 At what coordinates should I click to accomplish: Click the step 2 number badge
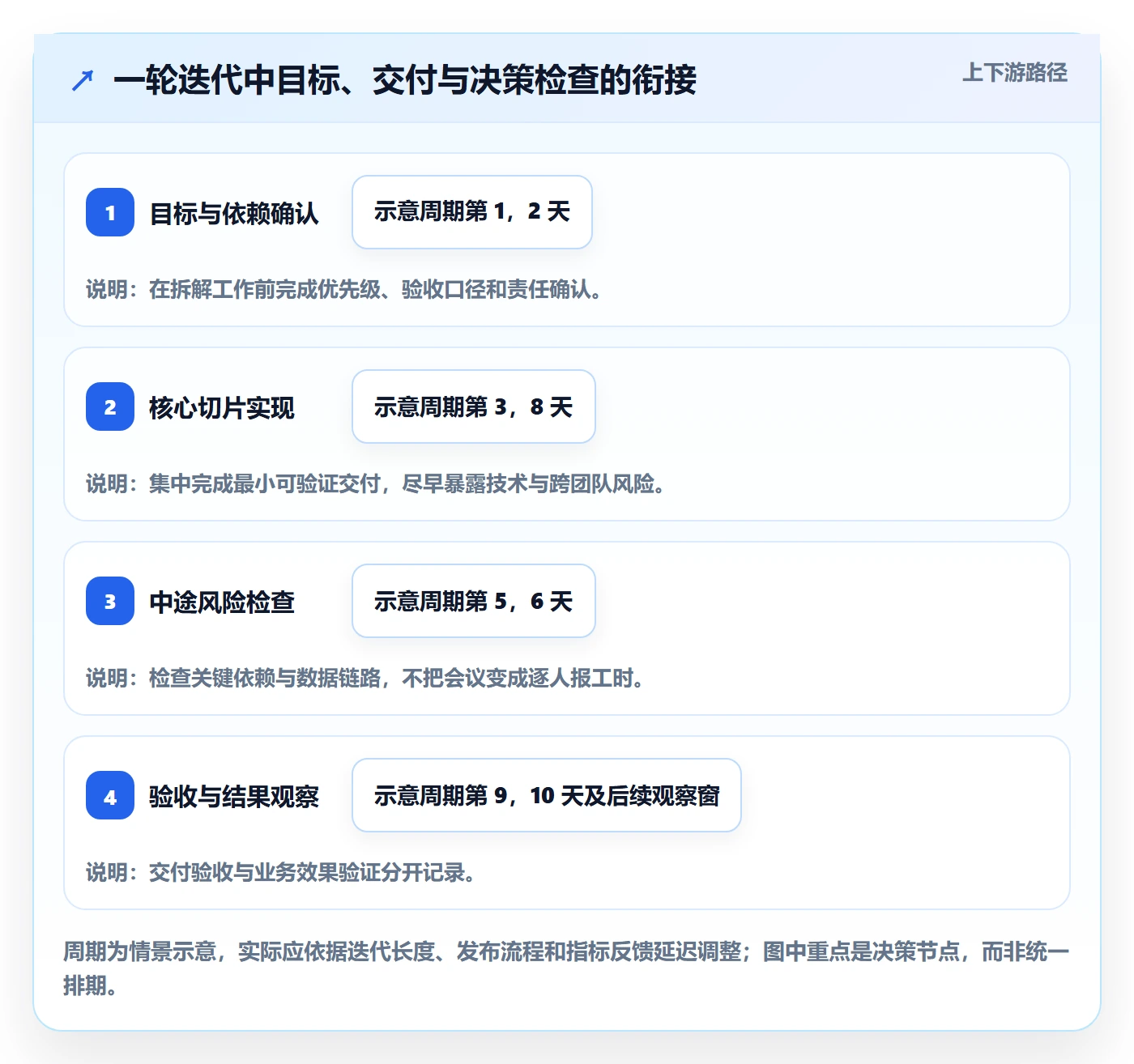click(110, 406)
